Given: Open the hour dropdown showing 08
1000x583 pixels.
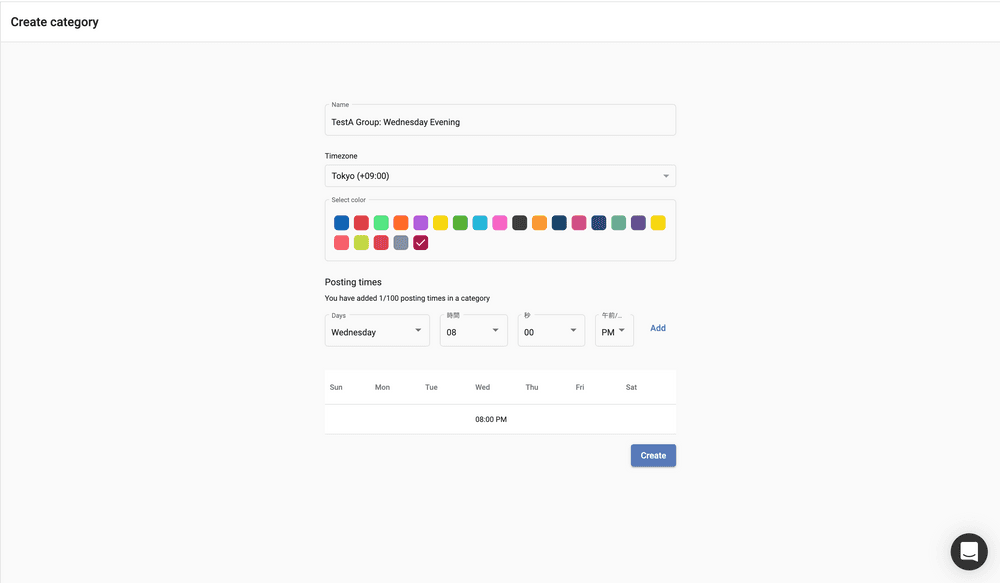Looking at the screenshot, I should tap(473, 332).
